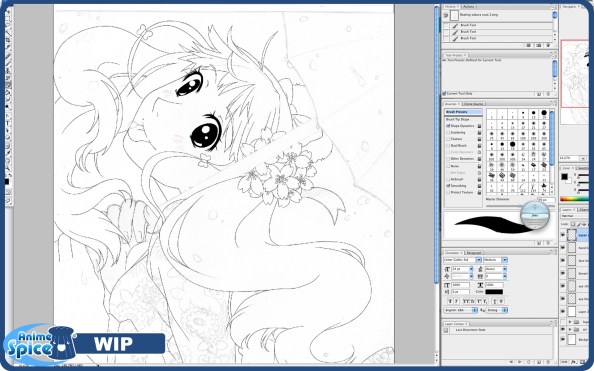Lock transparent pixels in Layers panel

click(573, 224)
